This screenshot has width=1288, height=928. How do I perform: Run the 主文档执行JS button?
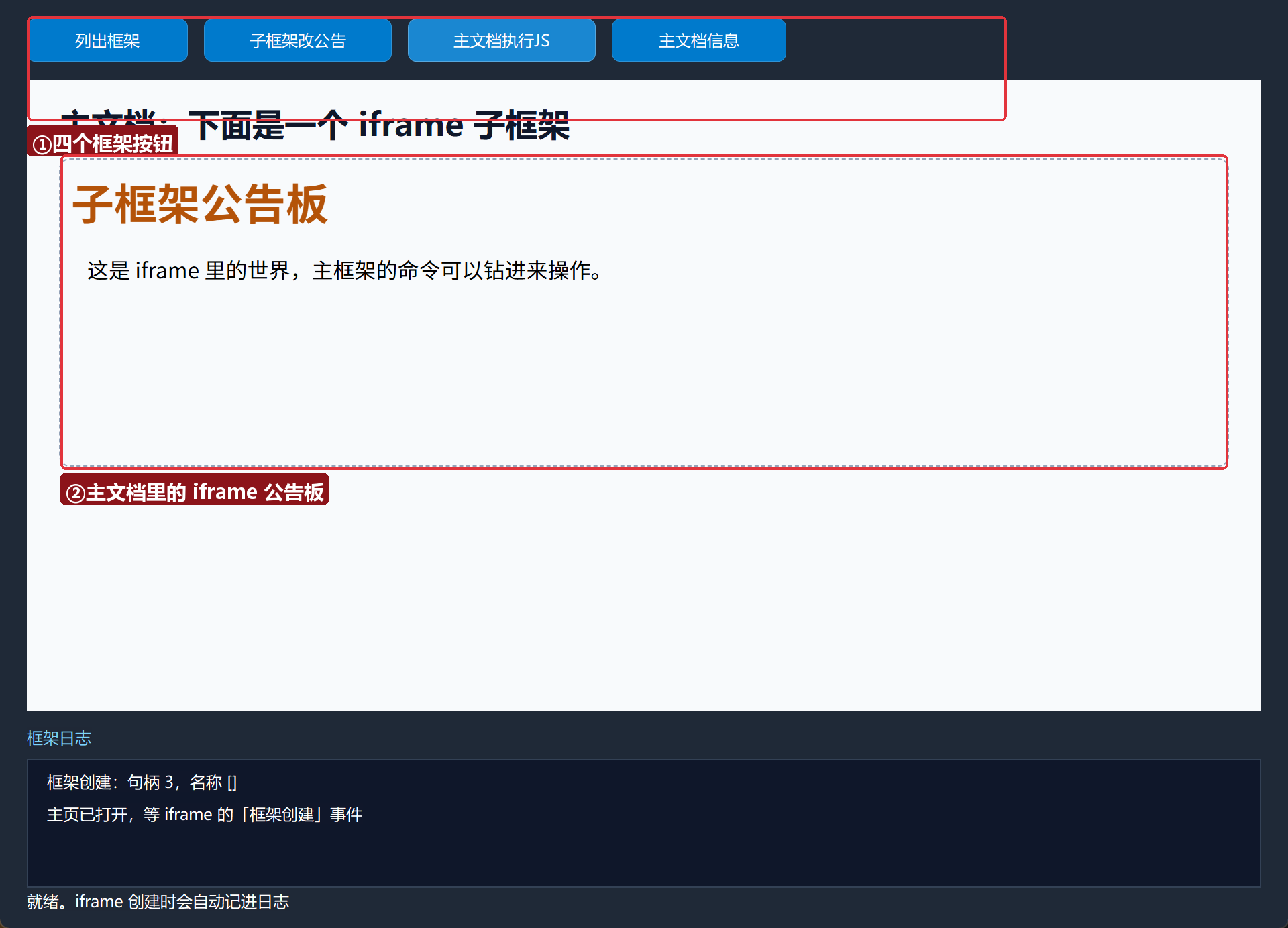point(502,40)
